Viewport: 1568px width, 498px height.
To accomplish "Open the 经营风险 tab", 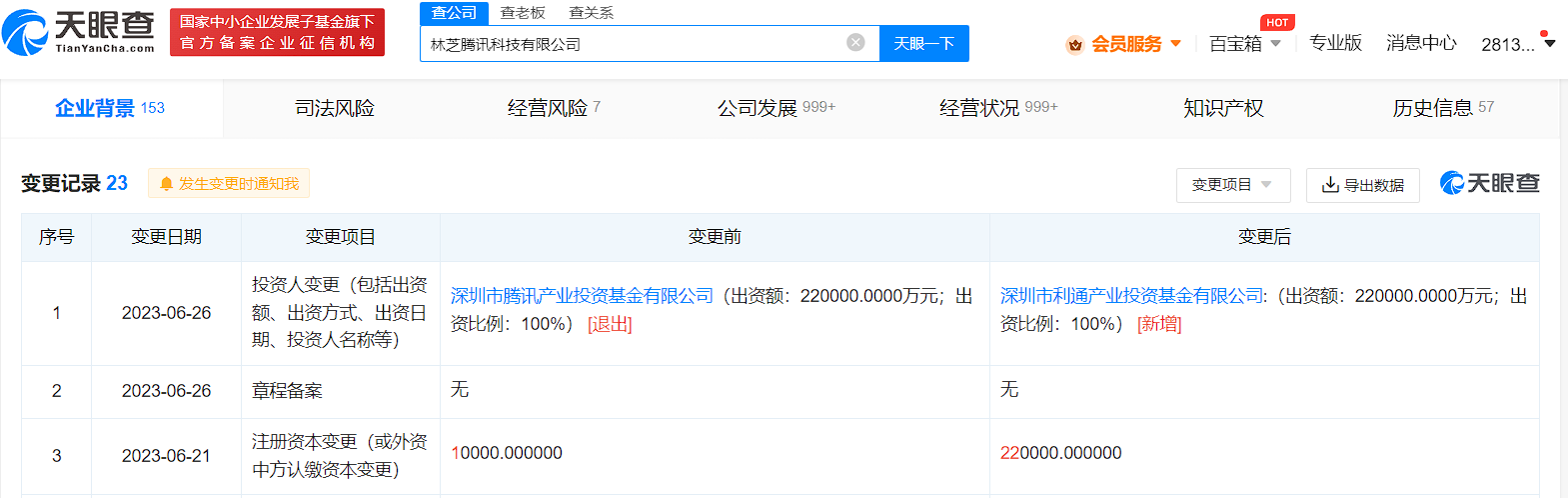I will [x=554, y=108].
